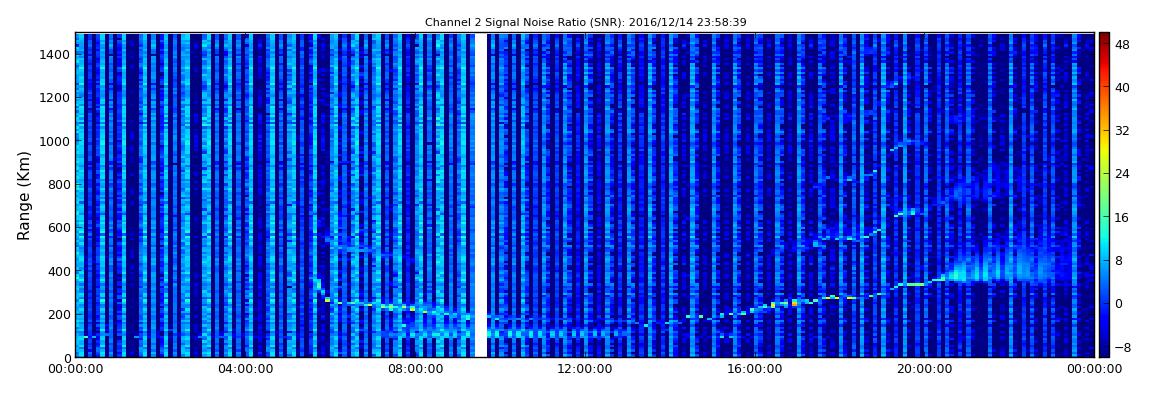This screenshot has height=407, width=1150.
Task: Click the 08:00:00 time tick label
Action: click(x=414, y=369)
